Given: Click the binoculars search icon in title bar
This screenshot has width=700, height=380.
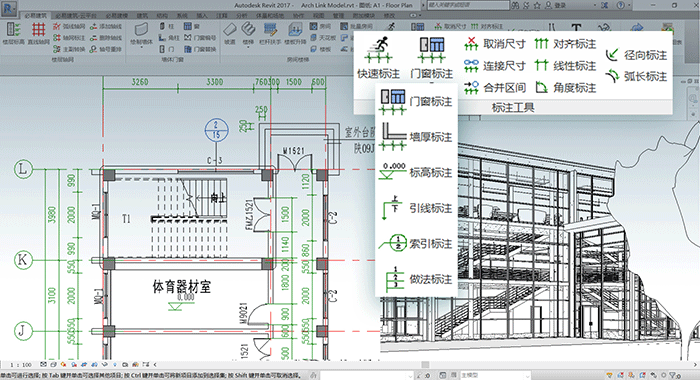Looking at the screenshot, I should (516, 5).
